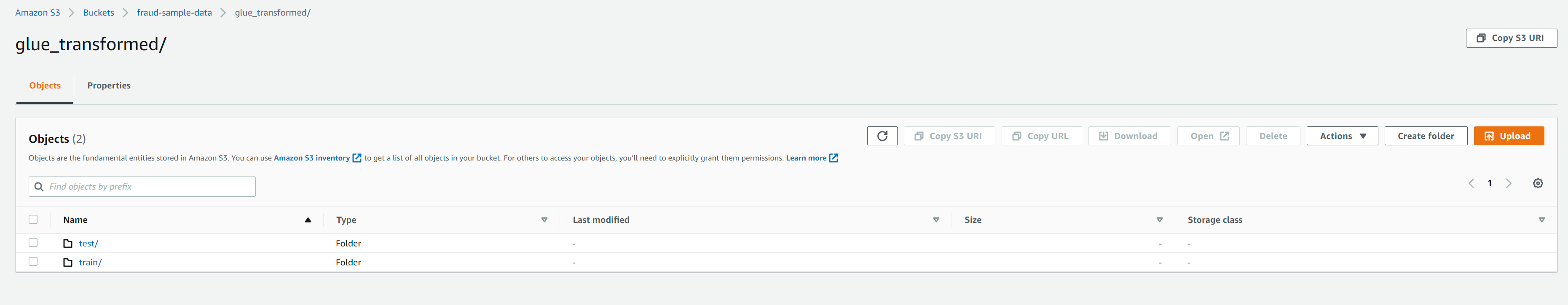
Task: Switch to the Properties tab
Action: (108, 85)
